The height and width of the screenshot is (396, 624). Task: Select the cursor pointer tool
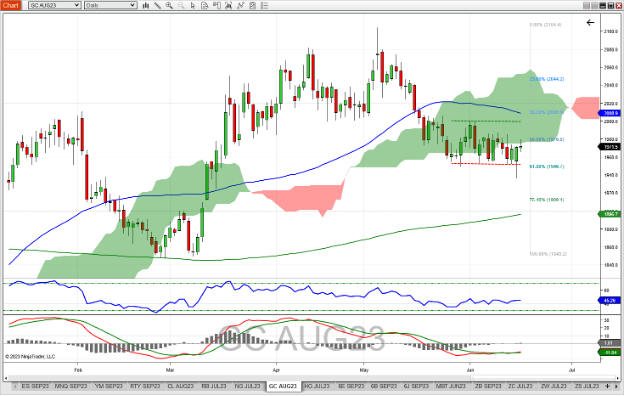(193, 6)
